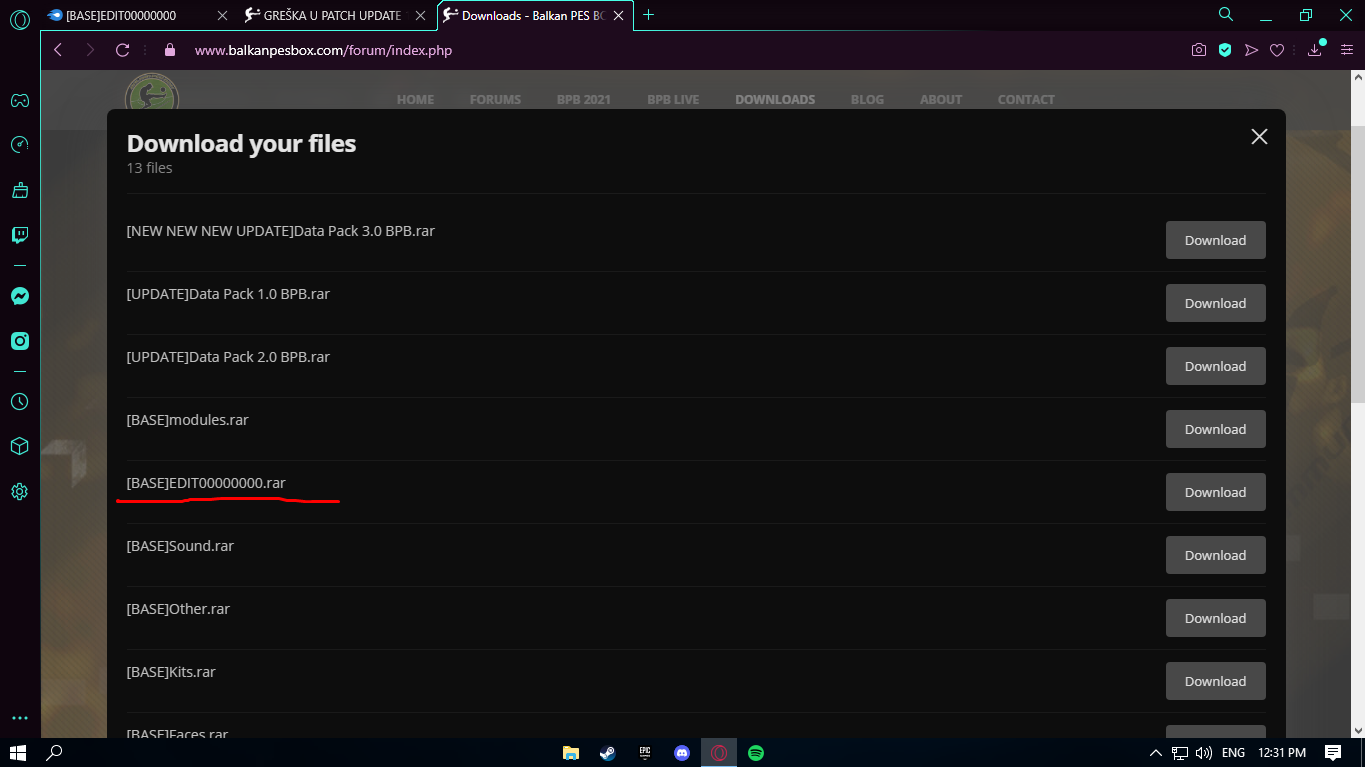Open Twitch panel in Opera sidebar
This screenshot has width=1365, height=767.
(19, 235)
